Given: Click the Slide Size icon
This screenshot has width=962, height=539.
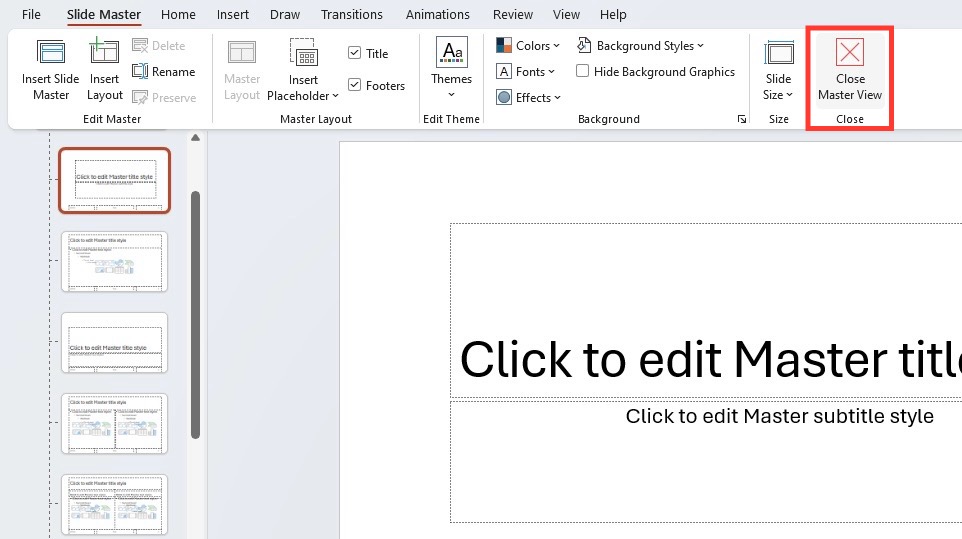Looking at the screenshot, I should point(779,52).
